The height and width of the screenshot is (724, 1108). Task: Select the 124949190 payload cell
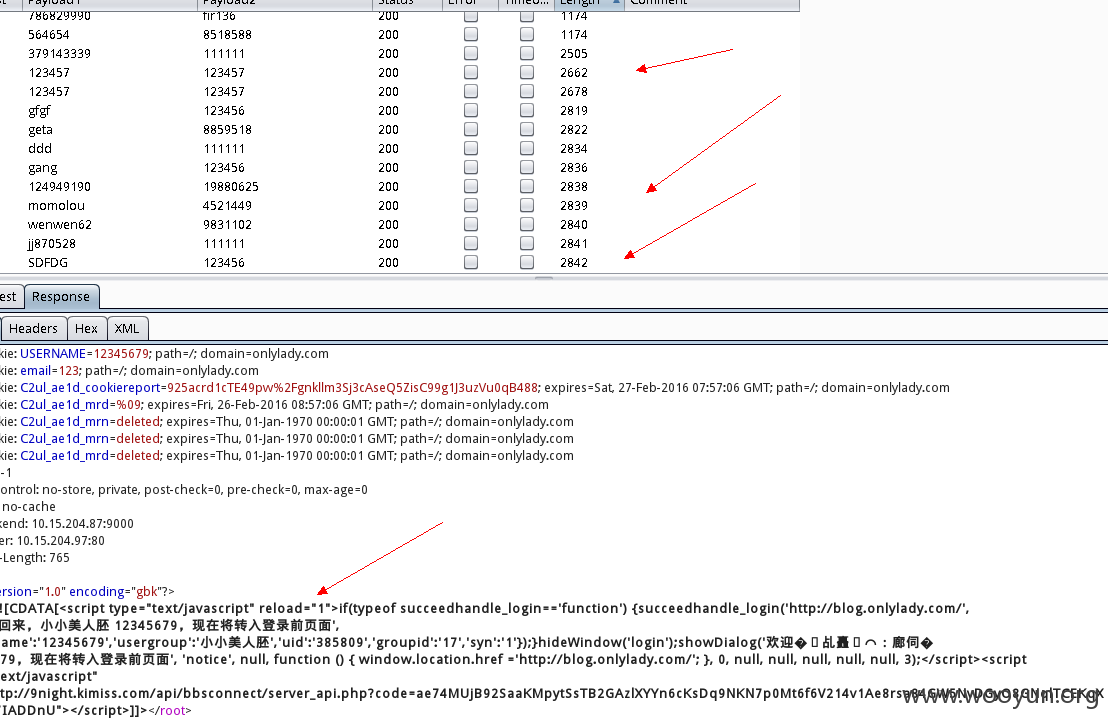[59, 187]
